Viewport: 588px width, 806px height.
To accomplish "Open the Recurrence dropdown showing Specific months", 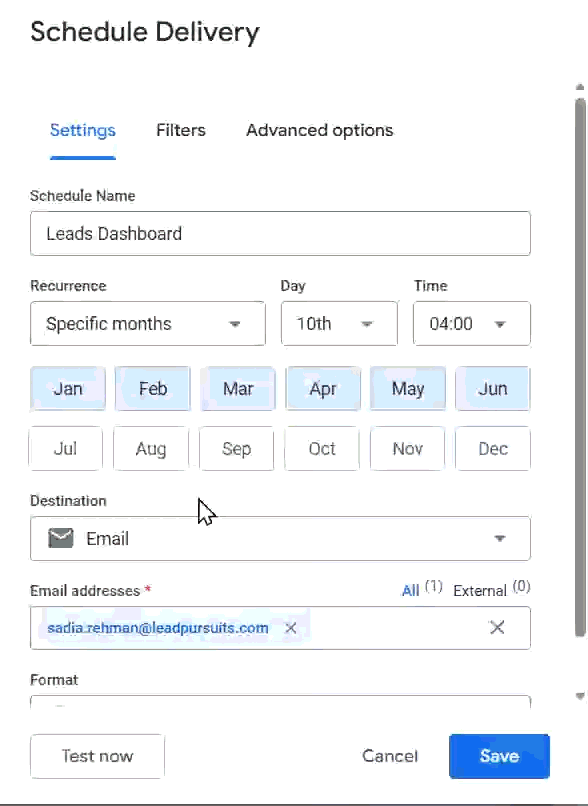I will 148,324.
